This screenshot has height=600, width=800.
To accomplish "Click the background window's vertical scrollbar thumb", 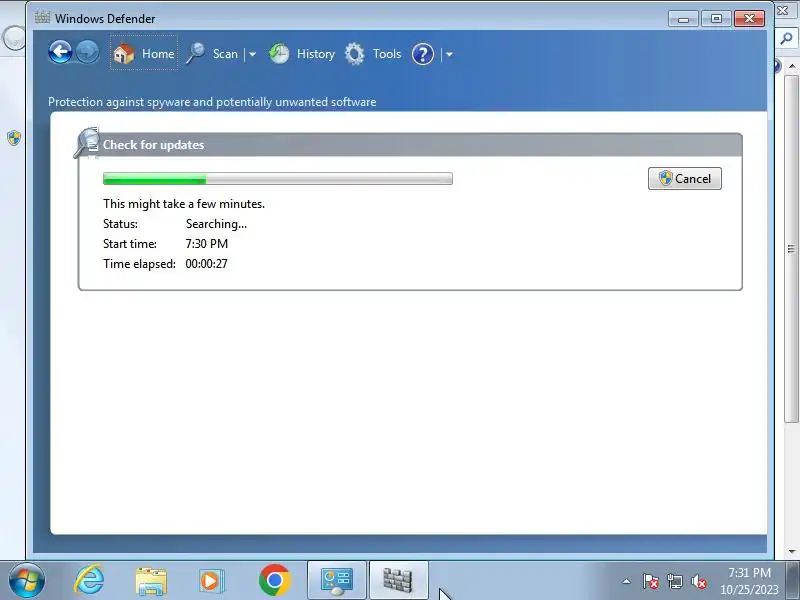I will pyautogui.click(x=791, y=249).
